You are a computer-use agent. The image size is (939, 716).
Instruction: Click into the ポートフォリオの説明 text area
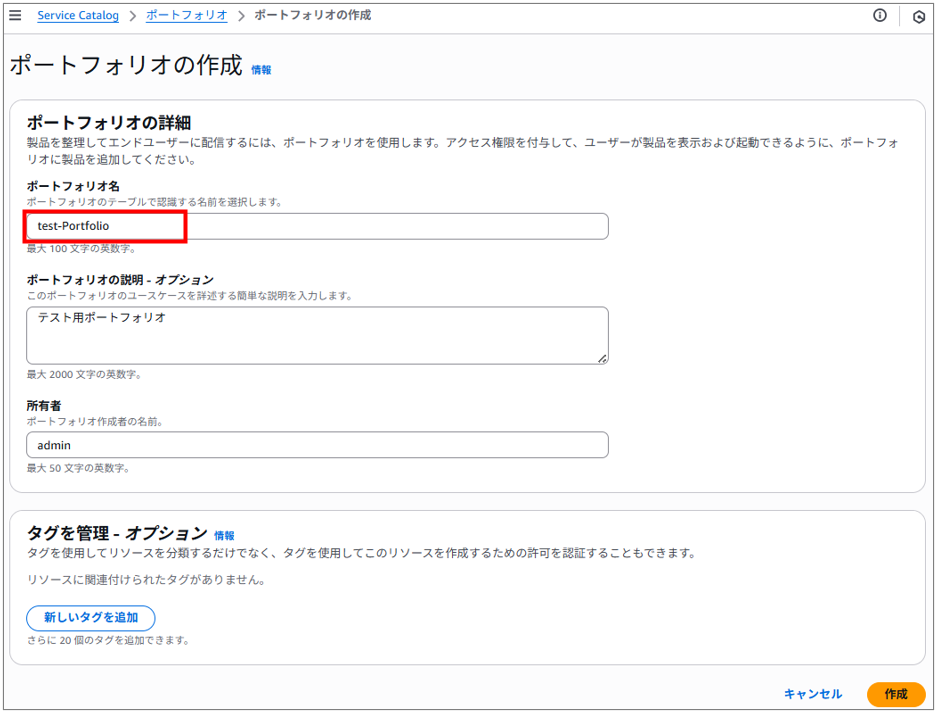317,335
